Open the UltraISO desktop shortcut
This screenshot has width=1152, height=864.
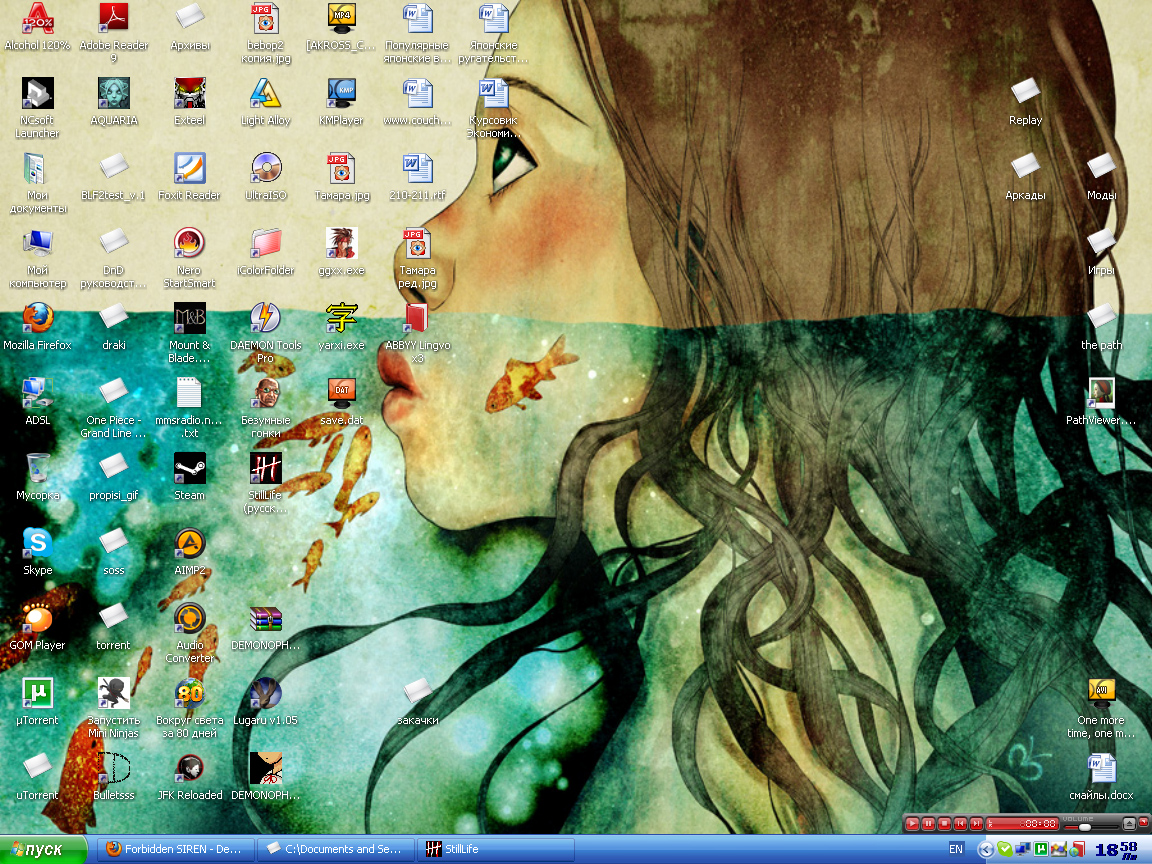coord(266,177)
